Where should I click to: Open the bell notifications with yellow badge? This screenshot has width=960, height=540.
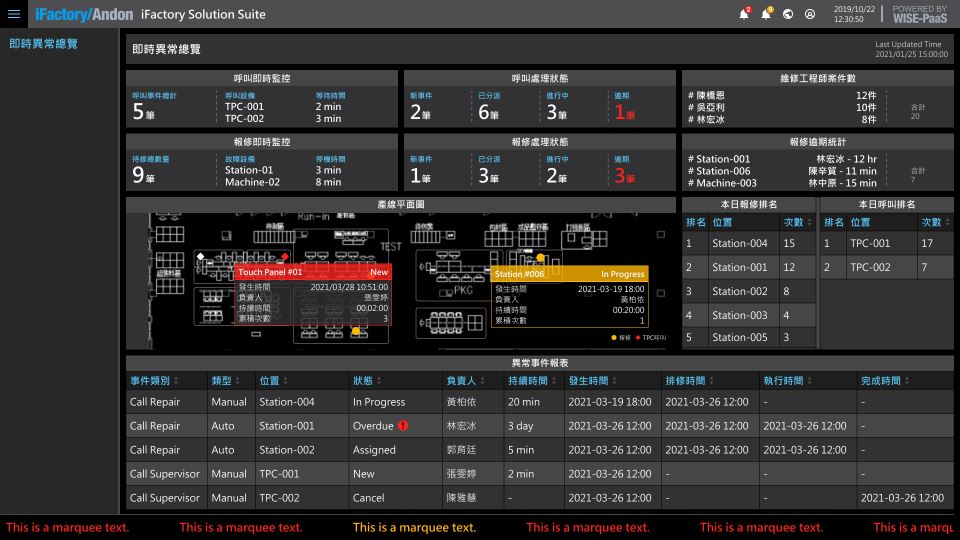coord(766,14)
